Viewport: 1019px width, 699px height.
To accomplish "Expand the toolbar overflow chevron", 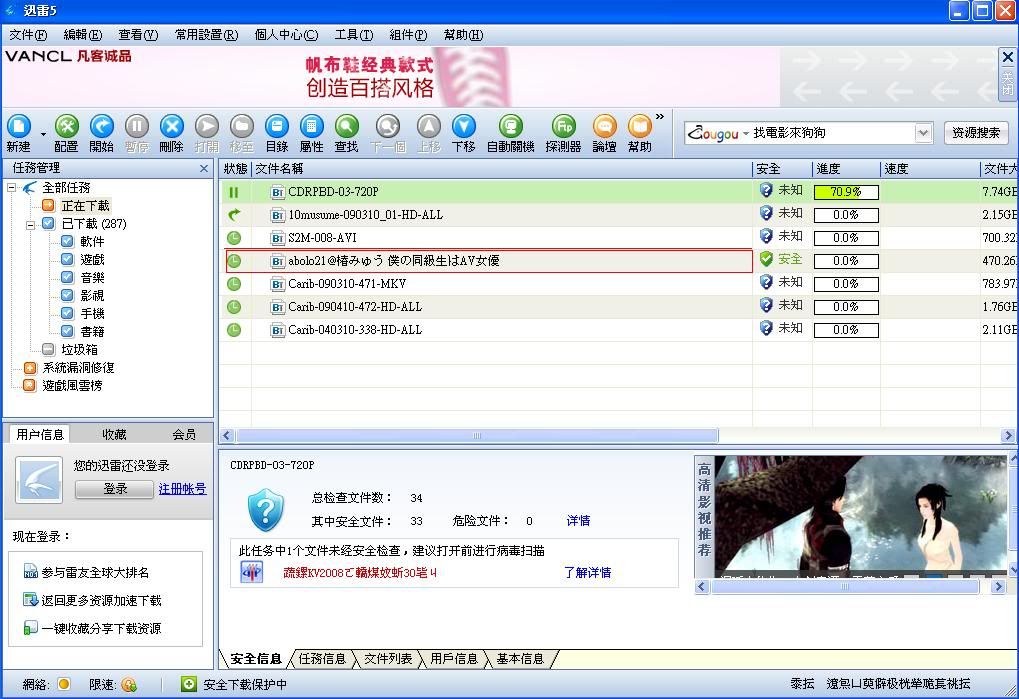I will 659,117.
